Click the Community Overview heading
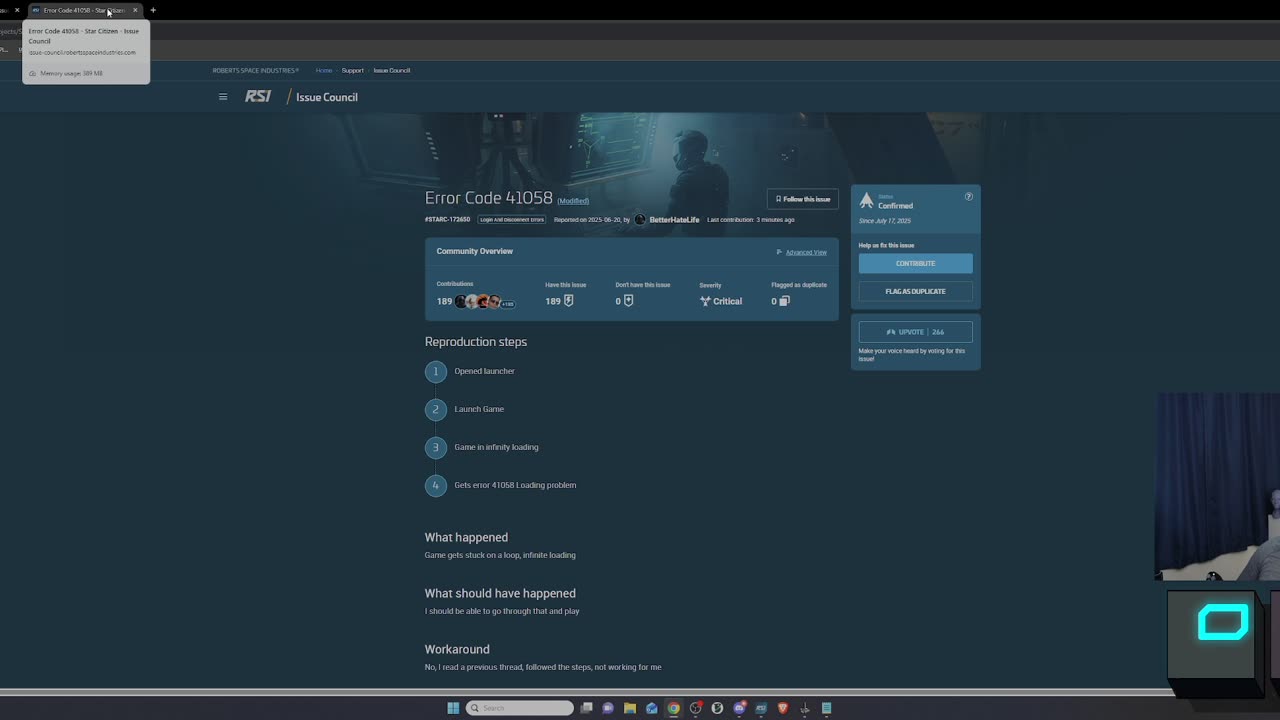The image size is (1280, 720). 475,251
